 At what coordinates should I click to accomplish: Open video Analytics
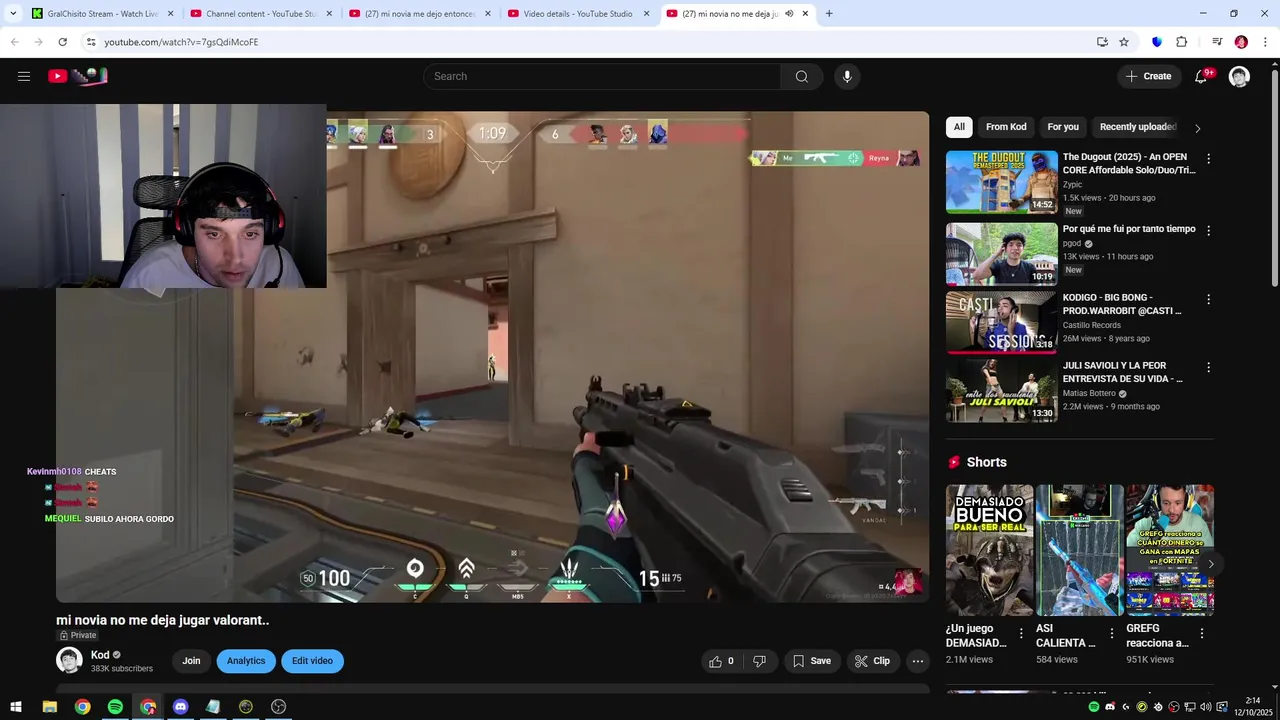(x=246, y=661)
